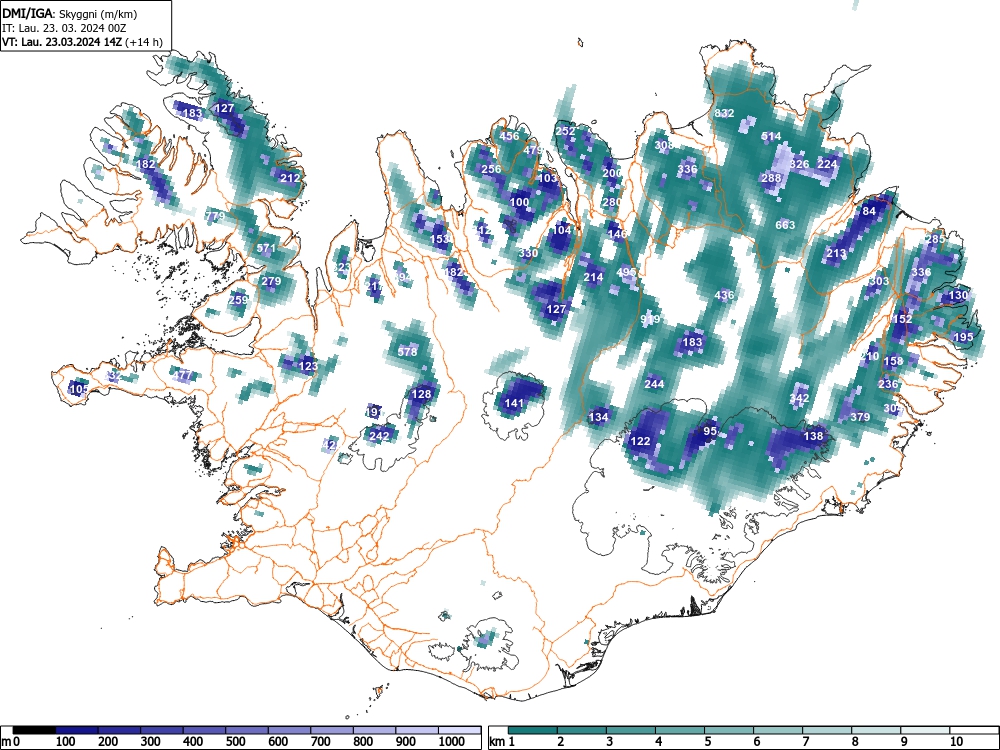Select the '95' visibility value

[710, 431]
